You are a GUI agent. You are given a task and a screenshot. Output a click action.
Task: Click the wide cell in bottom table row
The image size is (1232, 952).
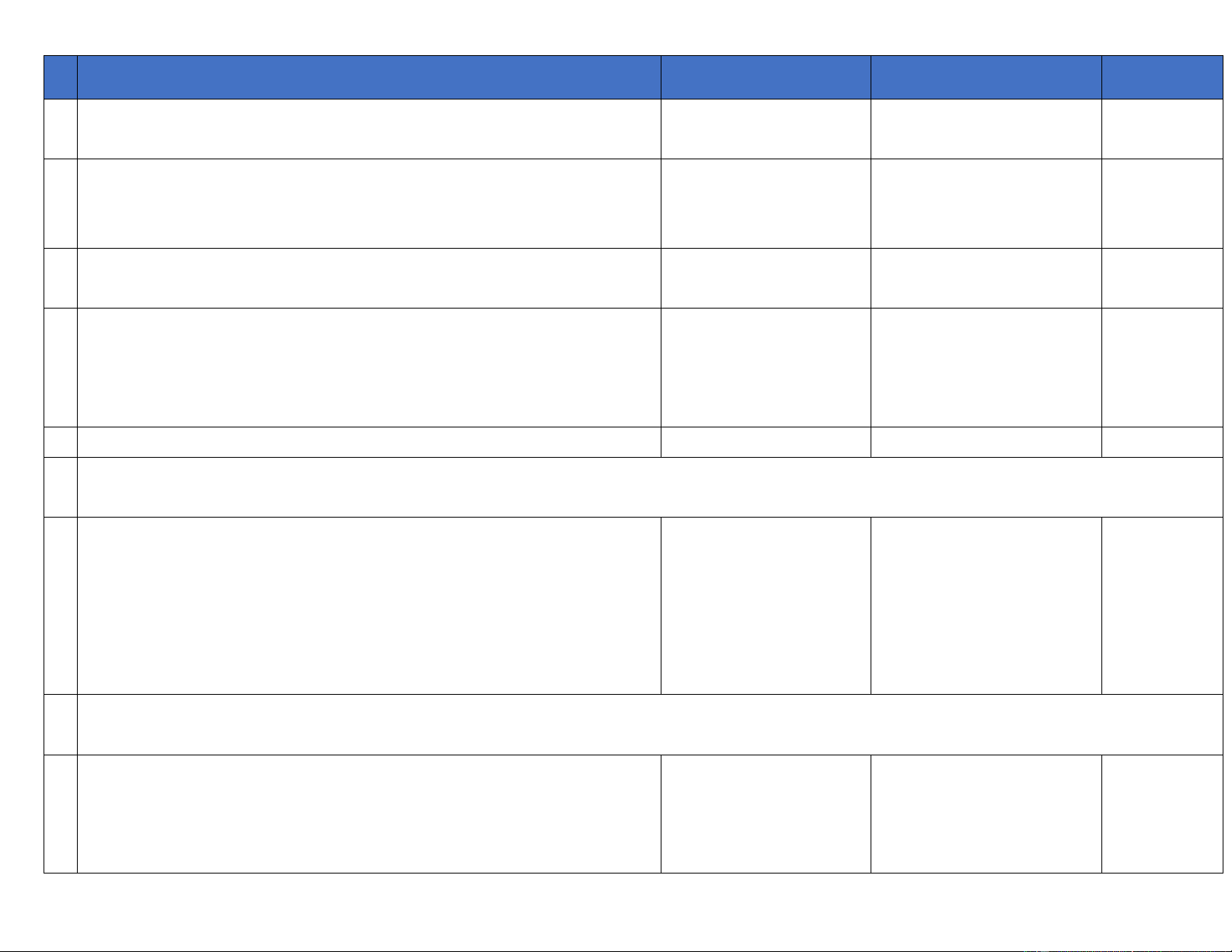point(368,814)
